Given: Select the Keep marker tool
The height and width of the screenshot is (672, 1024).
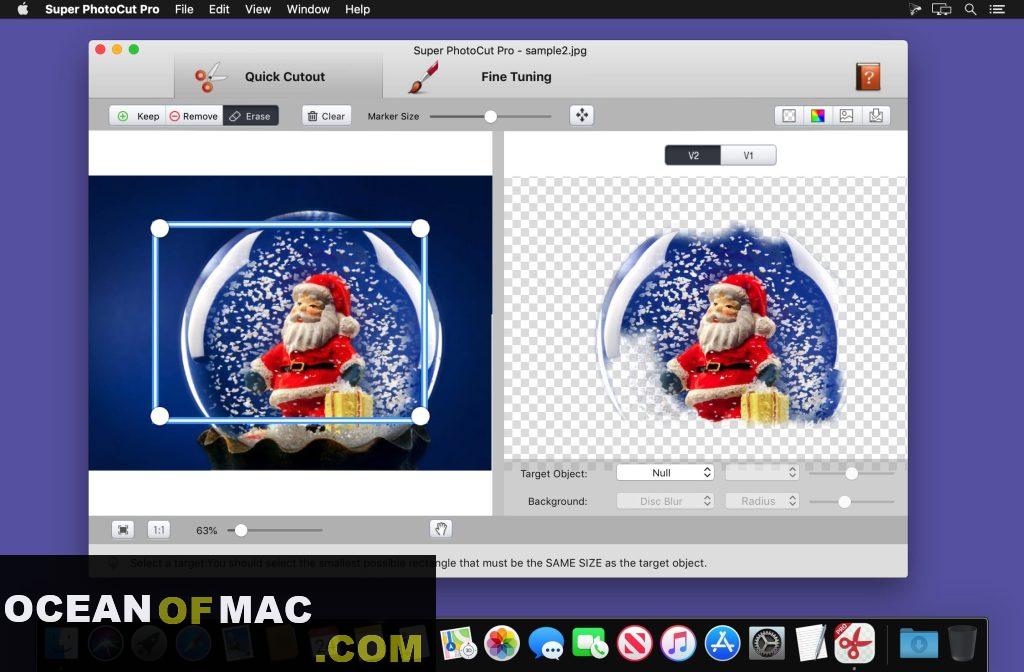Looking at the screenshot, I should pos(138,116).
